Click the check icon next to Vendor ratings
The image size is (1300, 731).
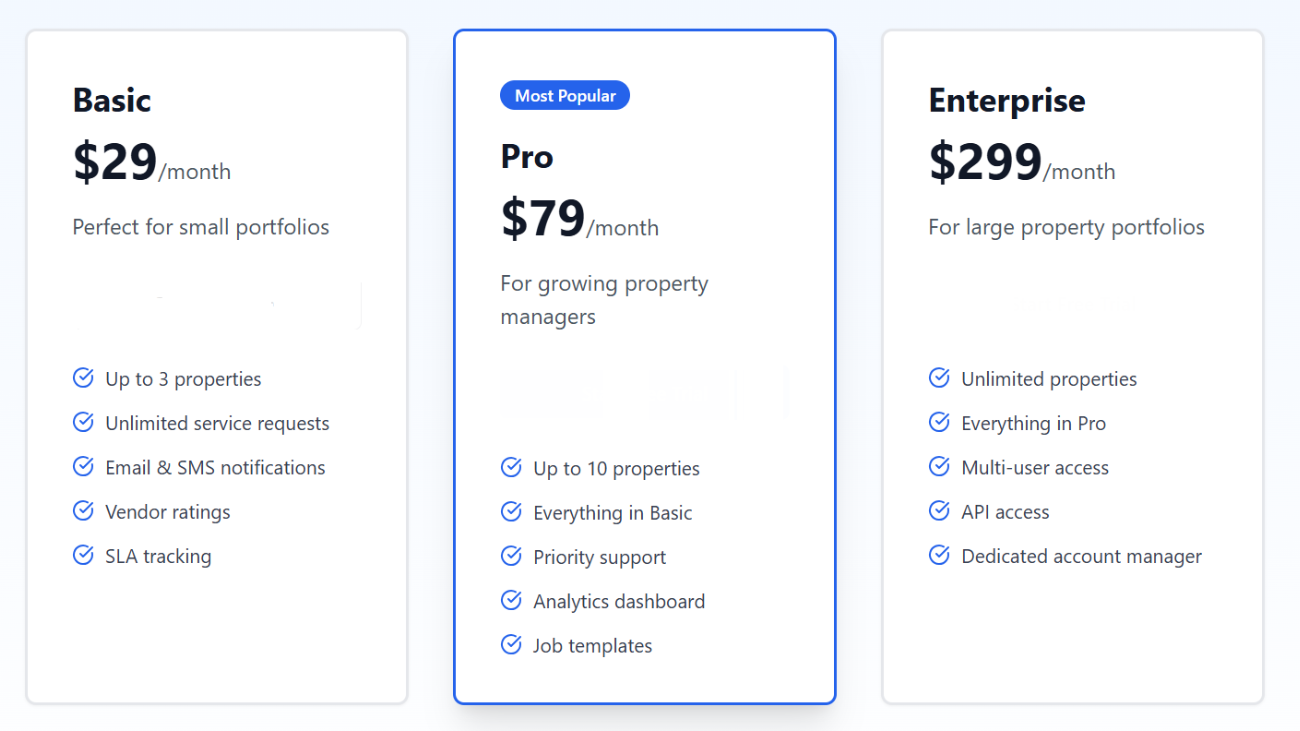tap(83, 511)
